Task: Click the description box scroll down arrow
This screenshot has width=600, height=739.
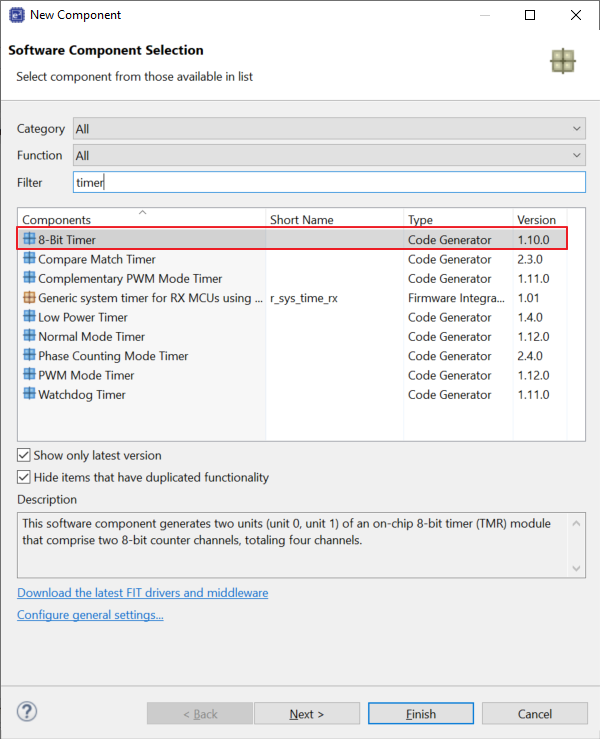Action: tap(575, 568)
